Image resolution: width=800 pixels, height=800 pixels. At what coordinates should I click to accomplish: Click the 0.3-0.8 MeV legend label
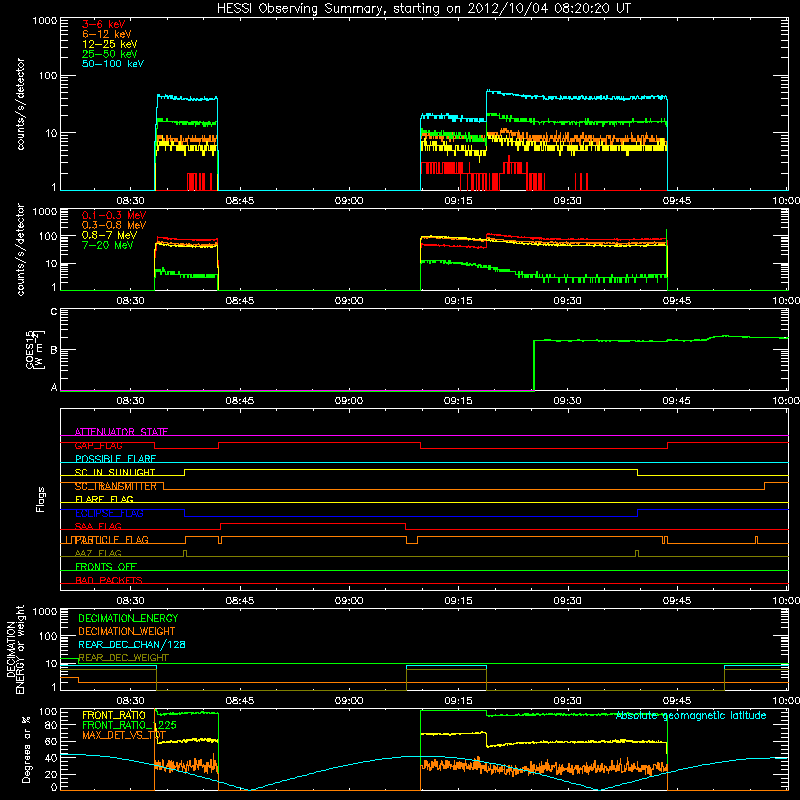pyautogui.click(x=114, y=226)
